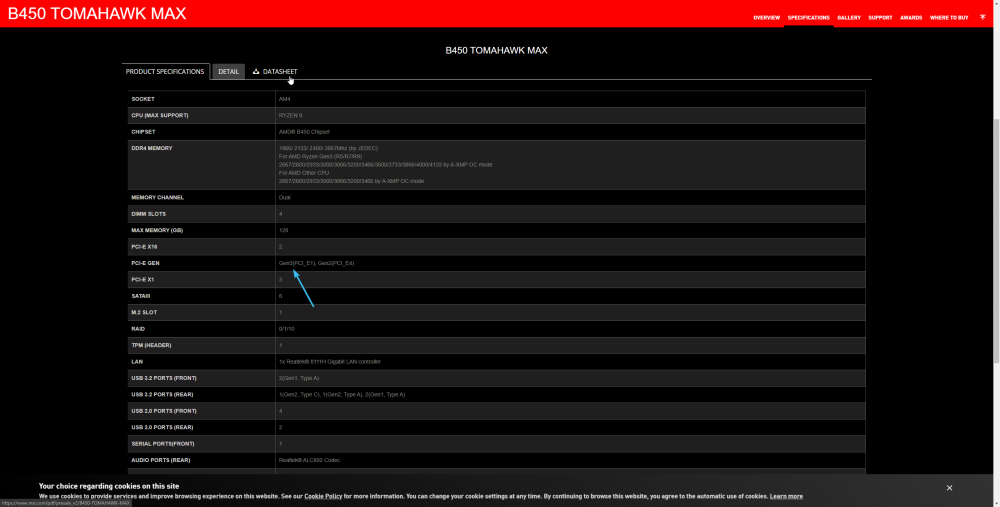Switch to the Detail tab
Viewport: 1000px width, 507px height.
(228, 71)
